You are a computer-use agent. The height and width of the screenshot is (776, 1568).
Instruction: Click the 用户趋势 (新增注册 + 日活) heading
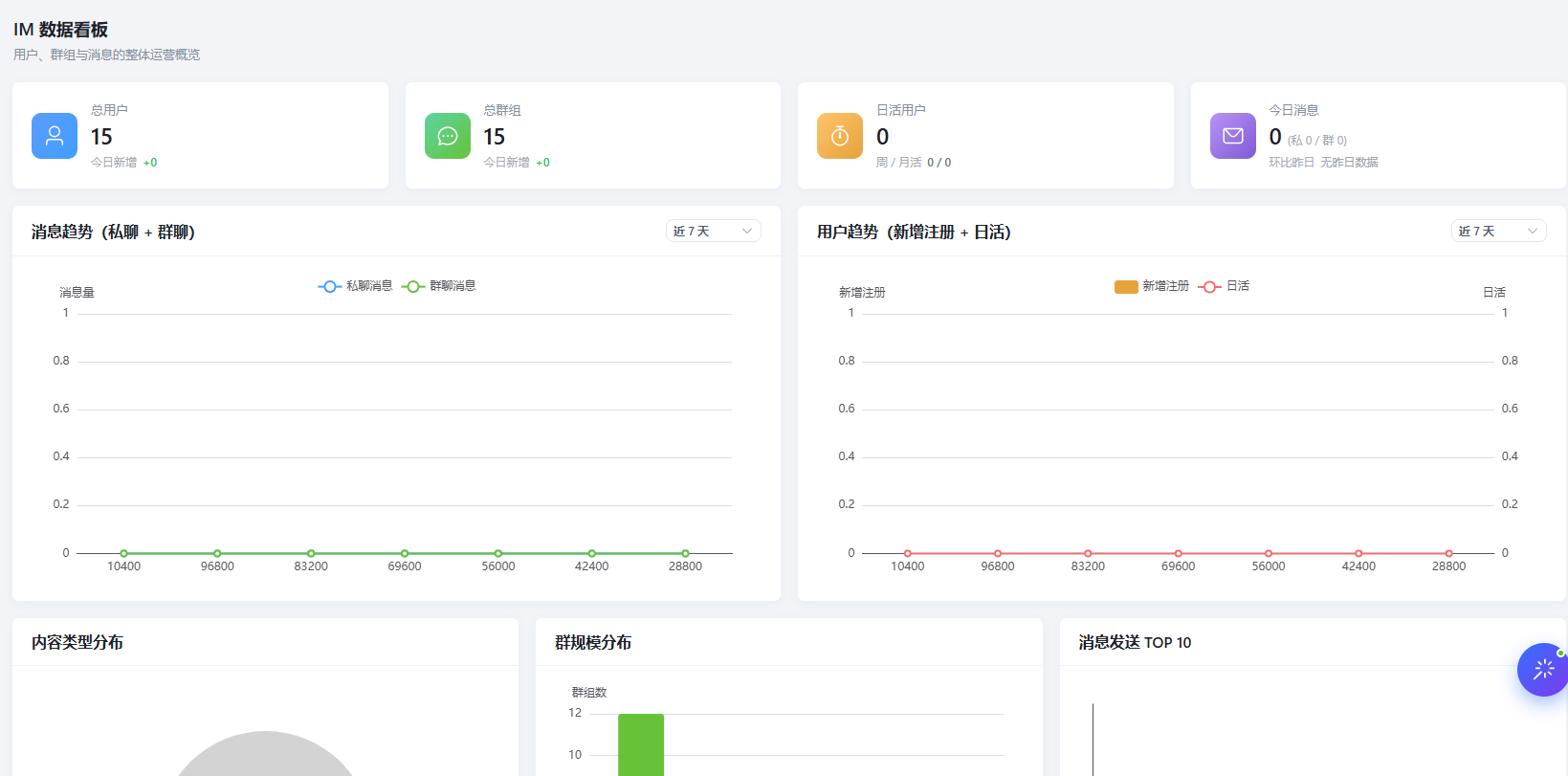(x=914, y=232)
